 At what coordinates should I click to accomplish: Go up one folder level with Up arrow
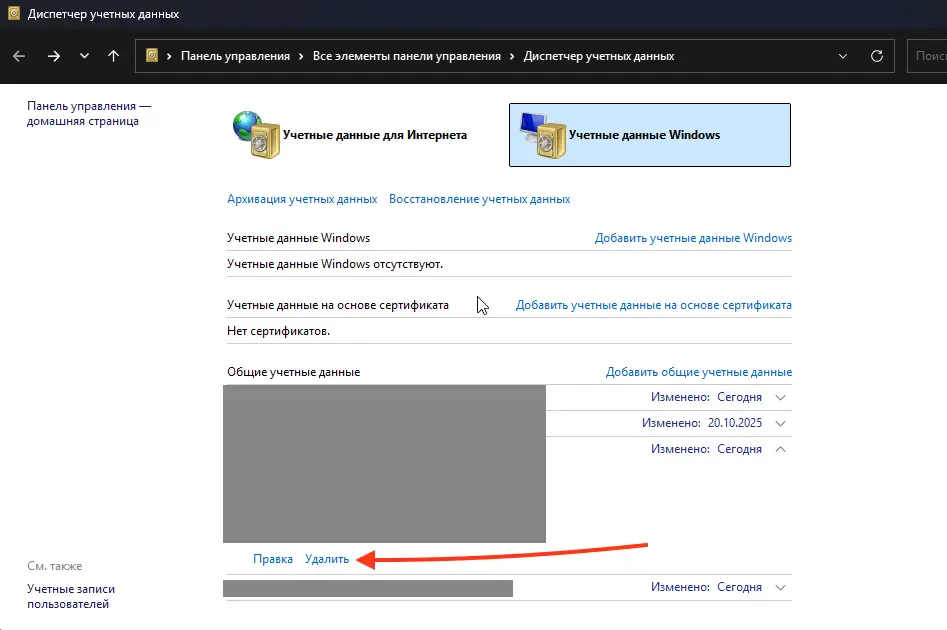113,56
